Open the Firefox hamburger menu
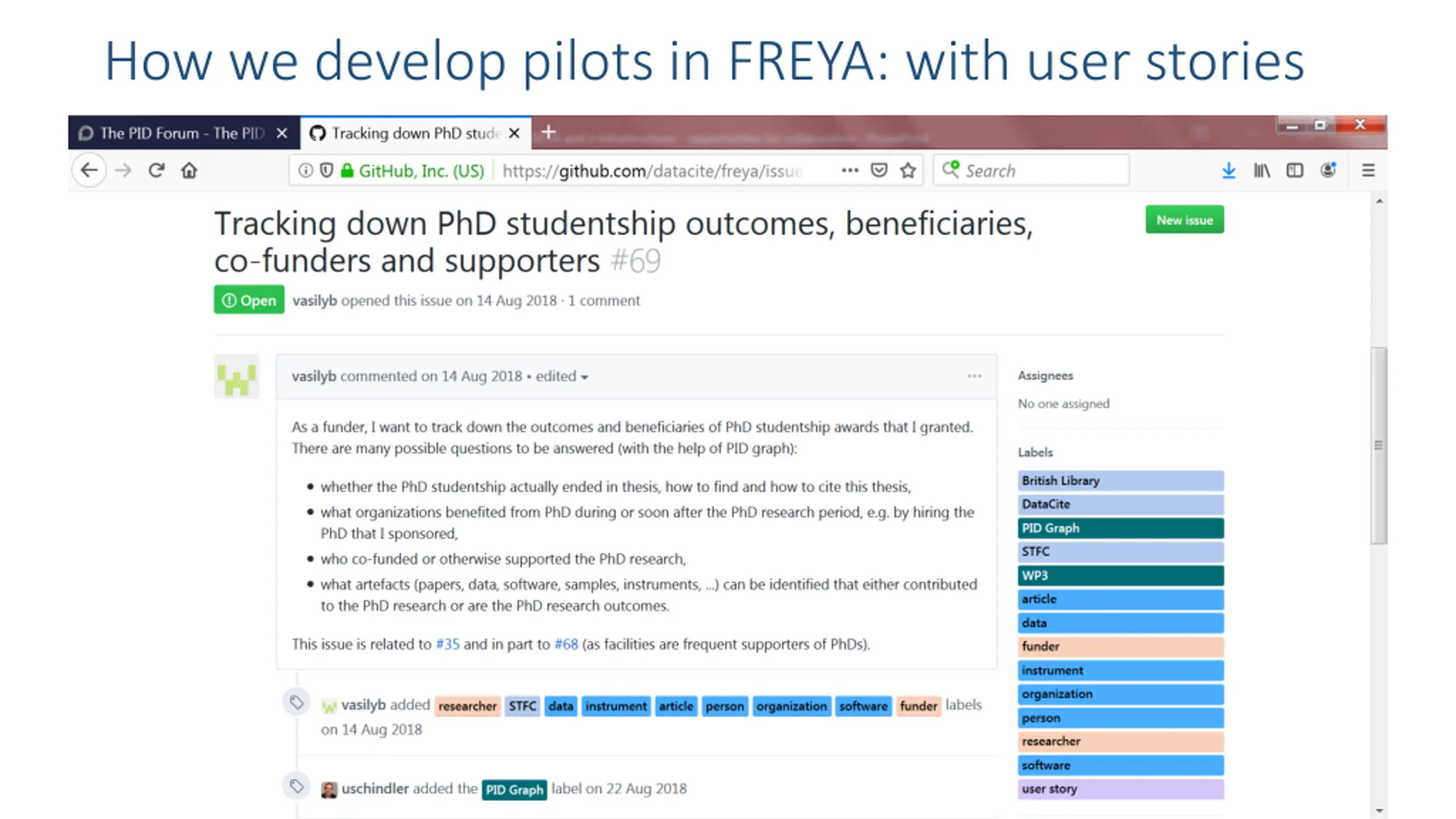Image resolution: width=1456 pixels, height=819 pixels. point(1368,171)
